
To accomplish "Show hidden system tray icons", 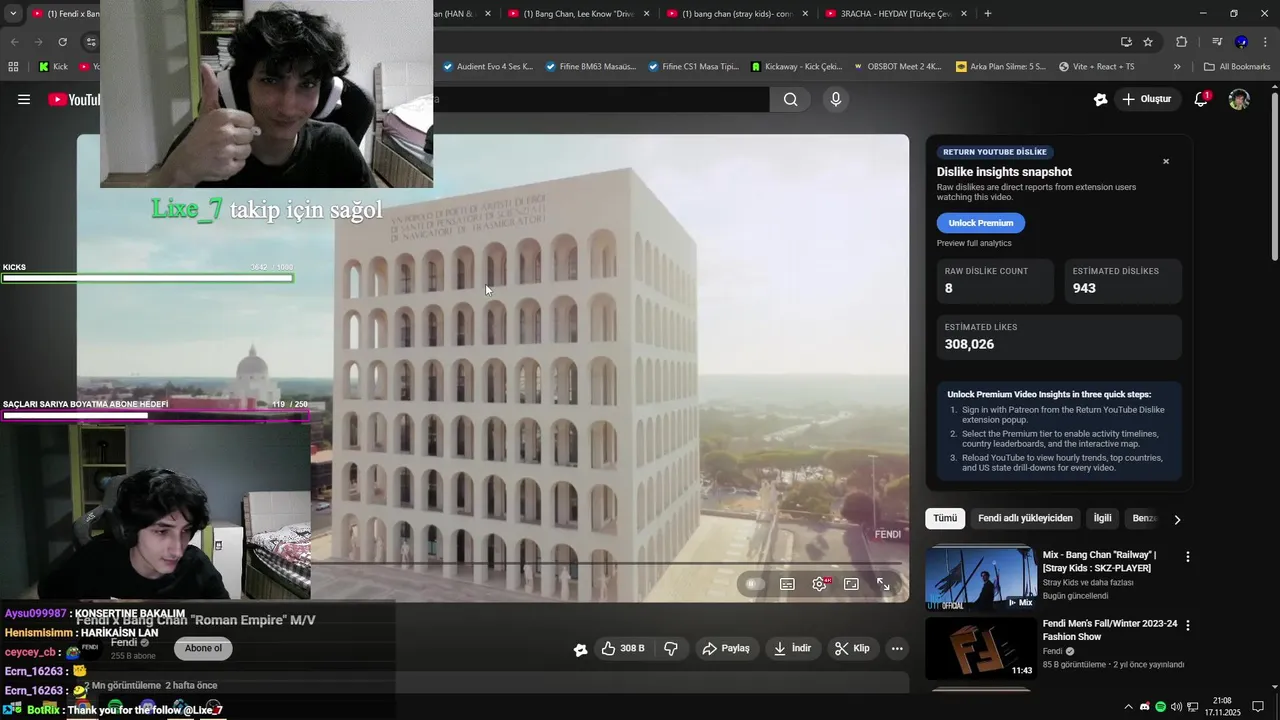I will click(x=1129, y=707).
